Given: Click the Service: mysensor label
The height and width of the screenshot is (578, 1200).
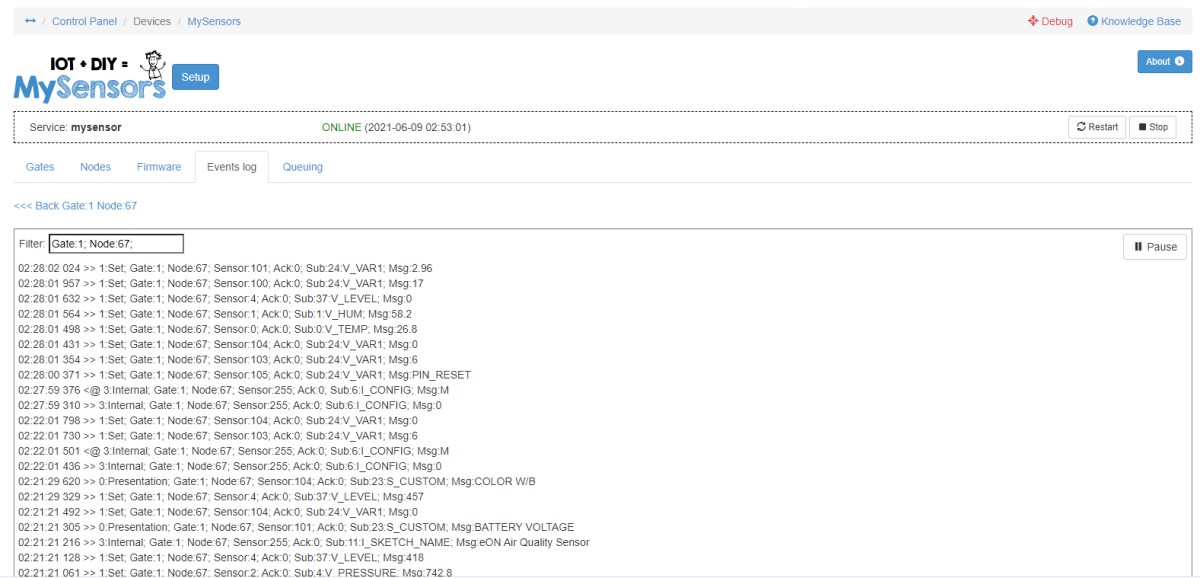Looking at the screenshot, I should (75, 128).
